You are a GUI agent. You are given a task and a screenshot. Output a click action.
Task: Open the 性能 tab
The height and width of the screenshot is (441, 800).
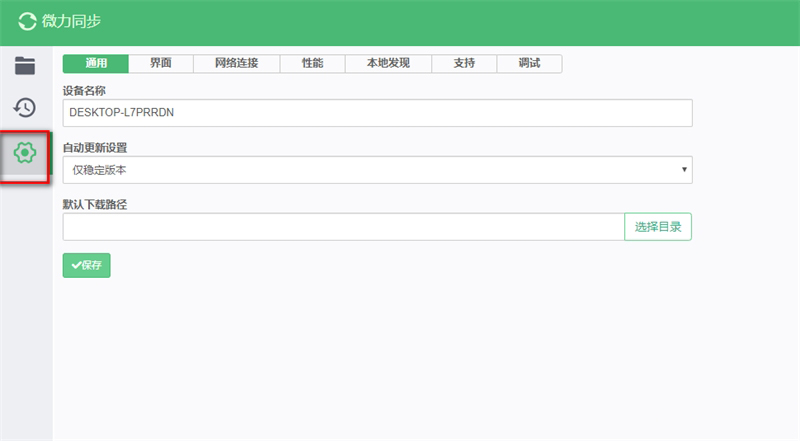(x=312, y=63)
